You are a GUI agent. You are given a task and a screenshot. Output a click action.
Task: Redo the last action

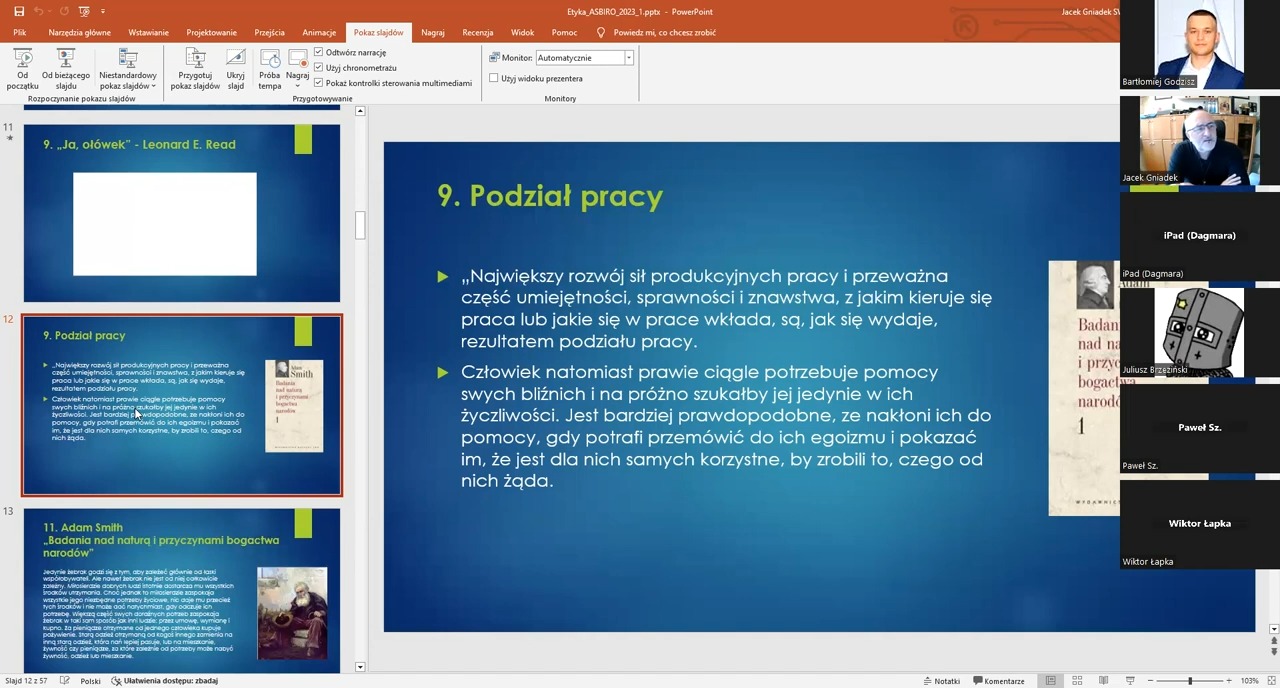(62, 12)
